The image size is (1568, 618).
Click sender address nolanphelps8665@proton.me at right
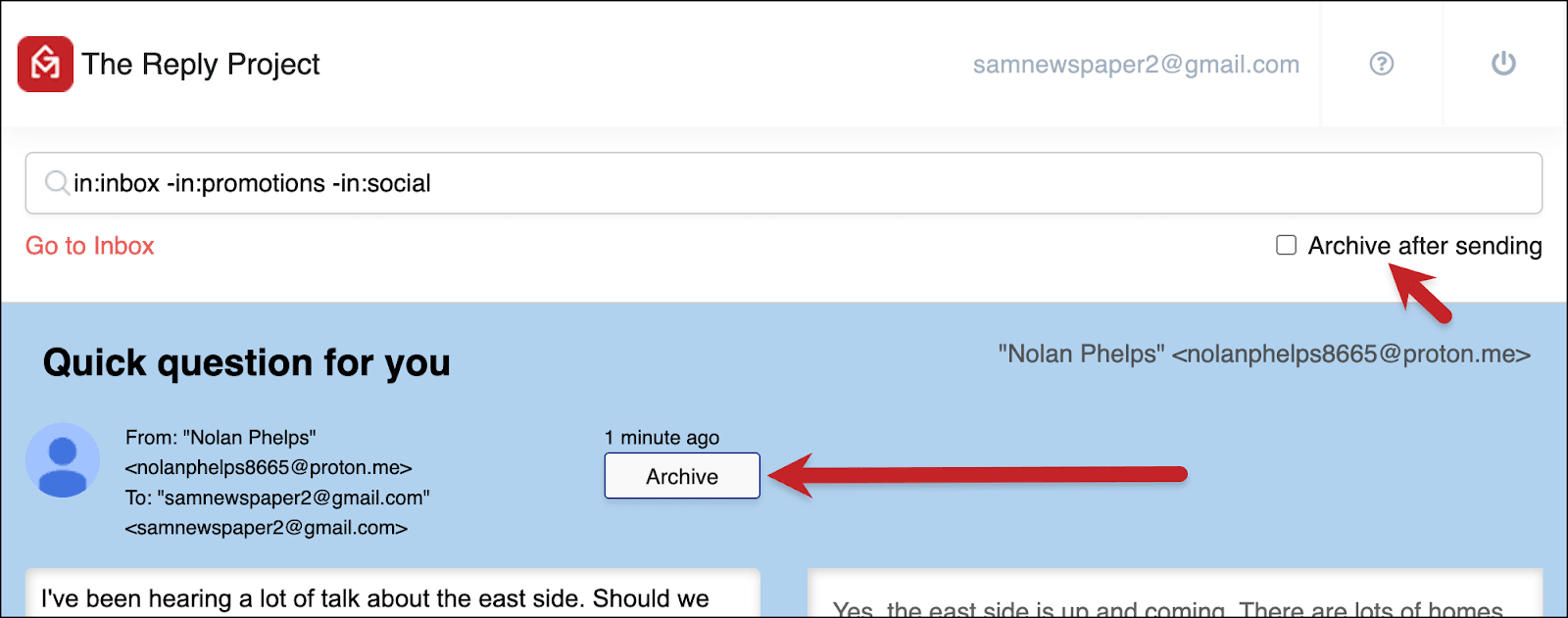[1264, 354]
